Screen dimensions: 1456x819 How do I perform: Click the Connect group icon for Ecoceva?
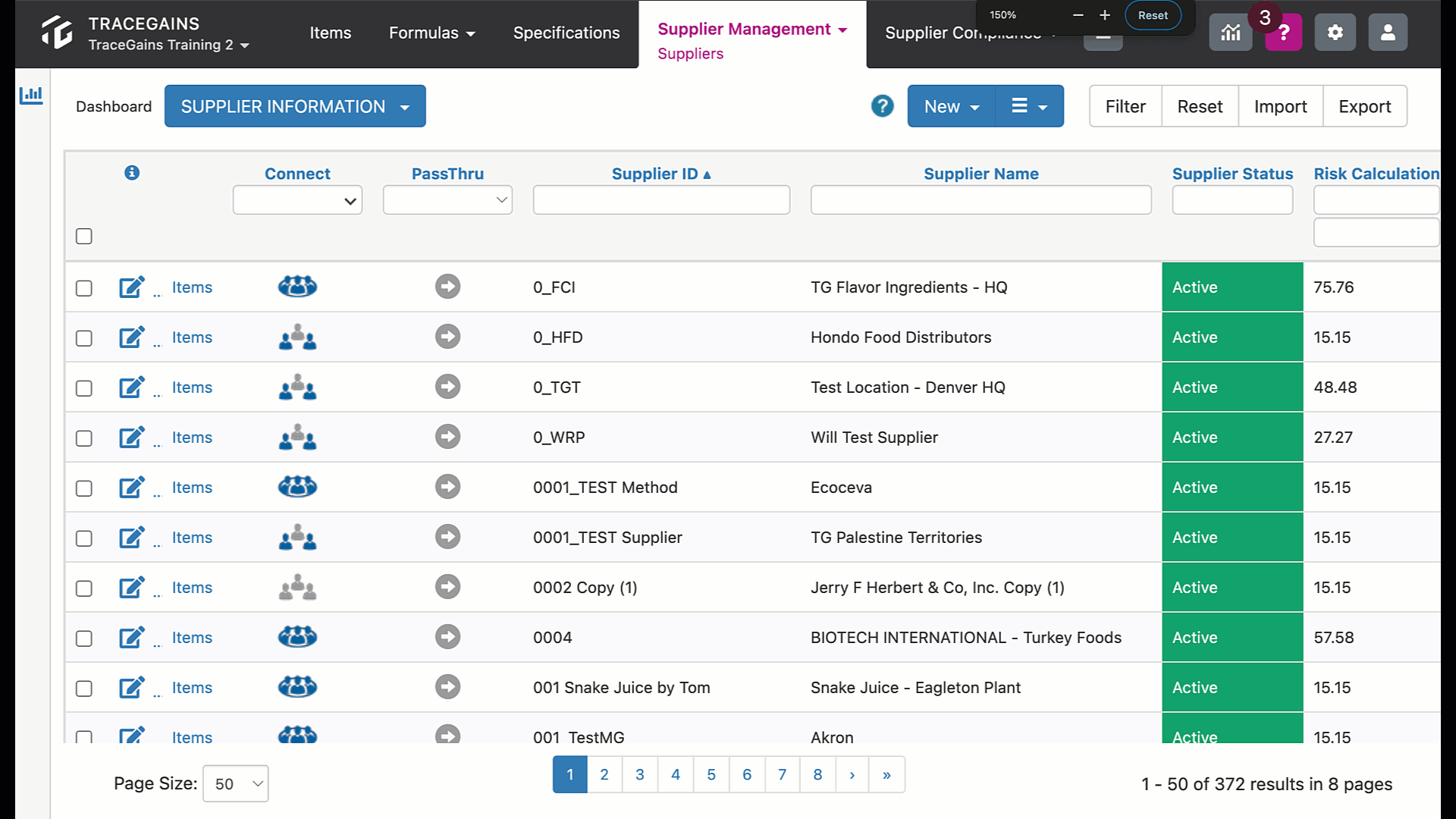297,487
